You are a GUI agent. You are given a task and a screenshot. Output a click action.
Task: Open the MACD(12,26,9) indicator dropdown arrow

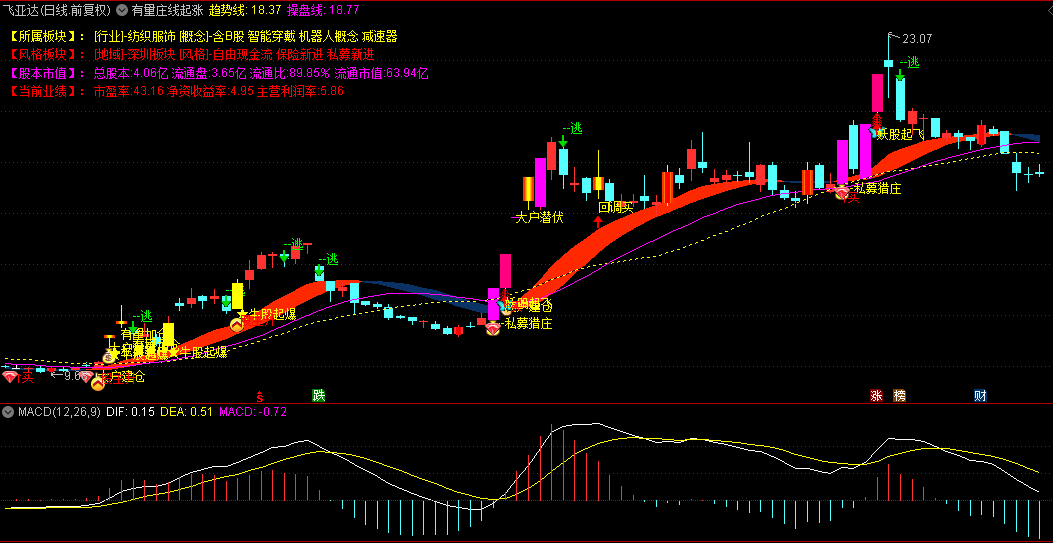[9, 411]
